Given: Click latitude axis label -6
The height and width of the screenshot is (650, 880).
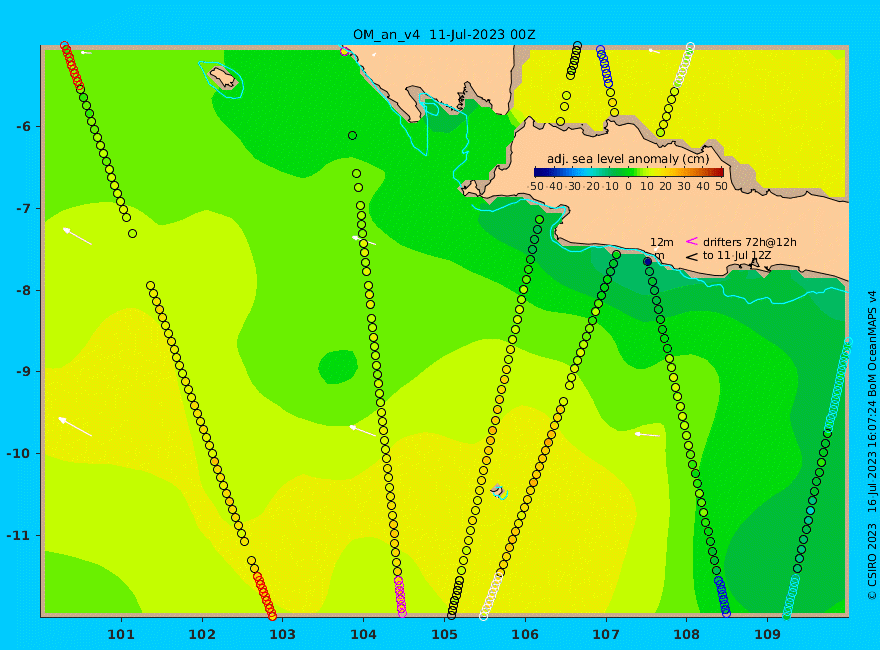Looking at the screenshot, I should tap(24, 127).
